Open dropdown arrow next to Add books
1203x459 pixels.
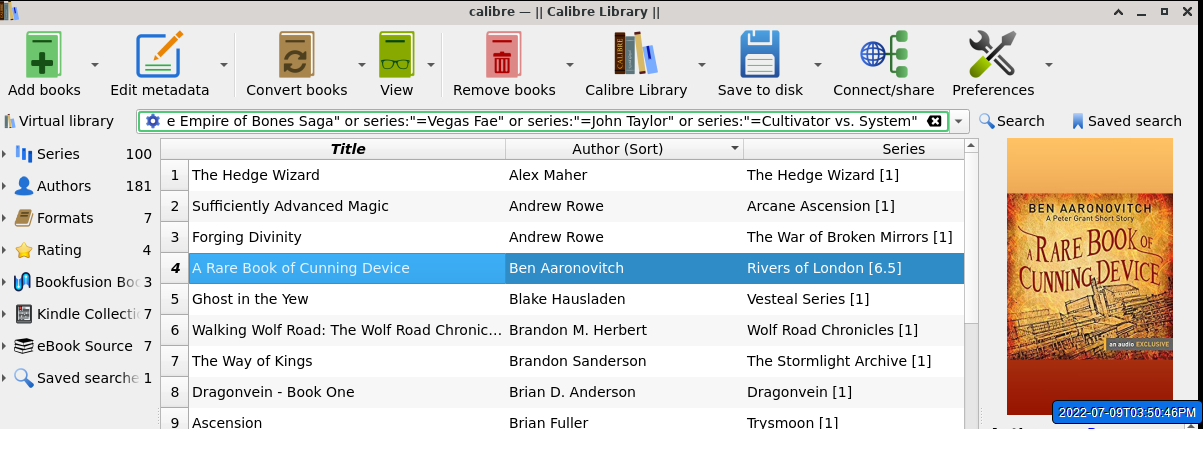95,65
